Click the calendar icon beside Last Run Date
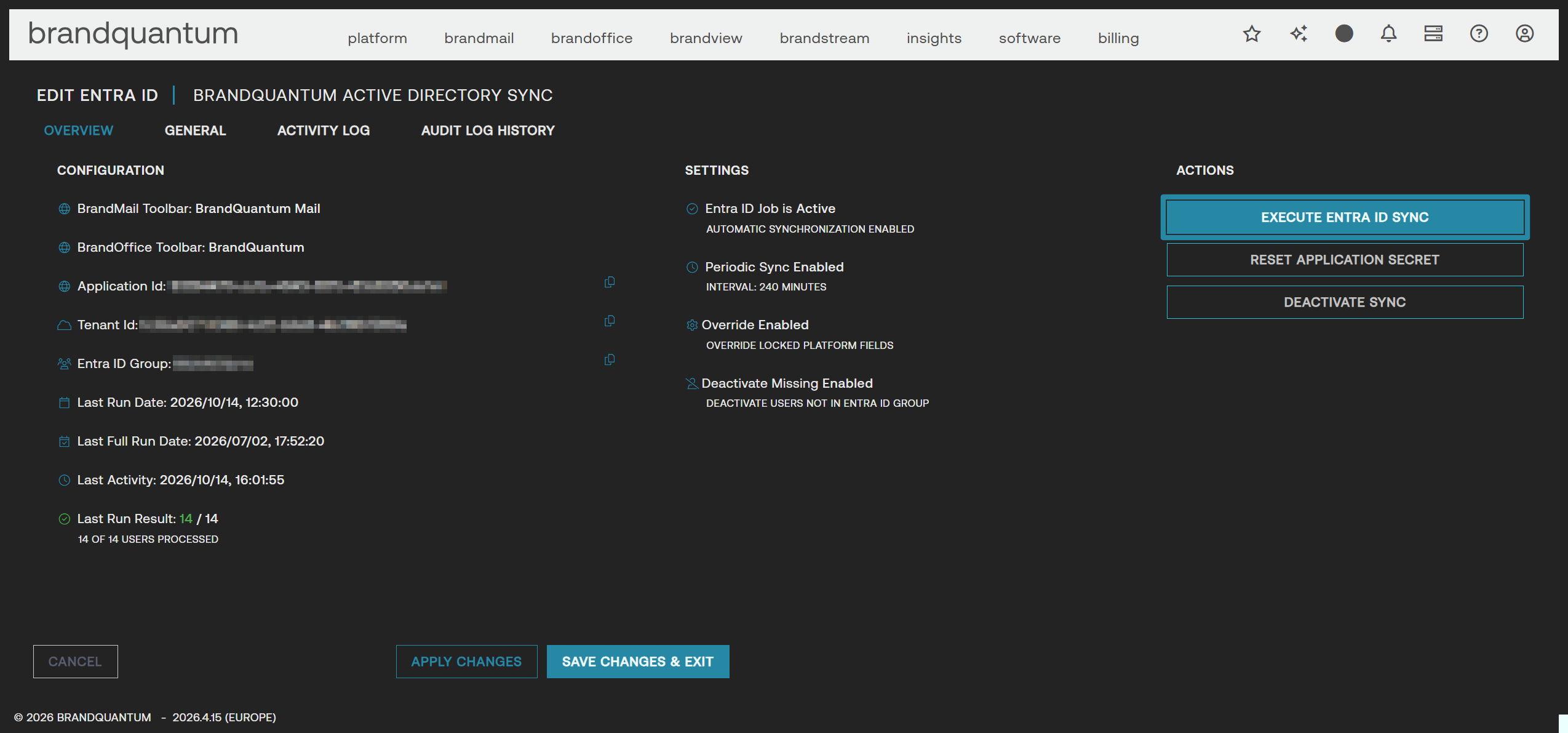The height and width of the screenshot is (733, 1568). pos(64,403)
